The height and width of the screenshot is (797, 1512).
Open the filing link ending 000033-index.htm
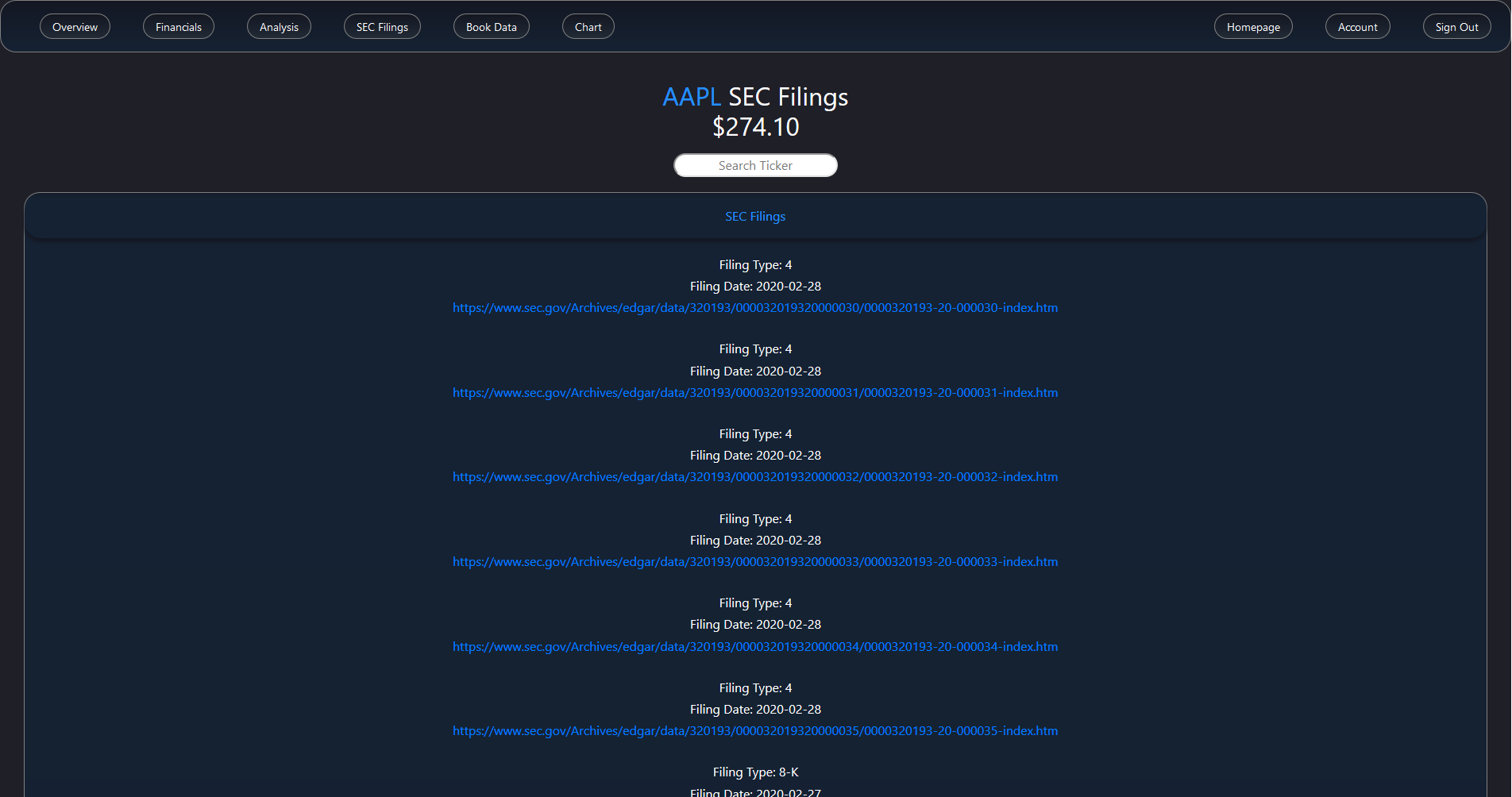pos(755,562)
